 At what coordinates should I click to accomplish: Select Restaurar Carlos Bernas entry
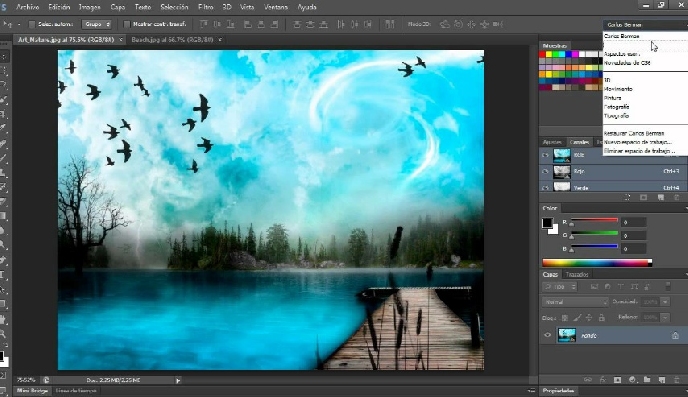coord(634,133)
